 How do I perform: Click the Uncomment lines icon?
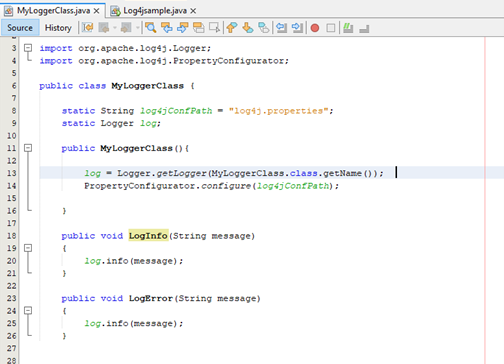(x=364, y=28)
